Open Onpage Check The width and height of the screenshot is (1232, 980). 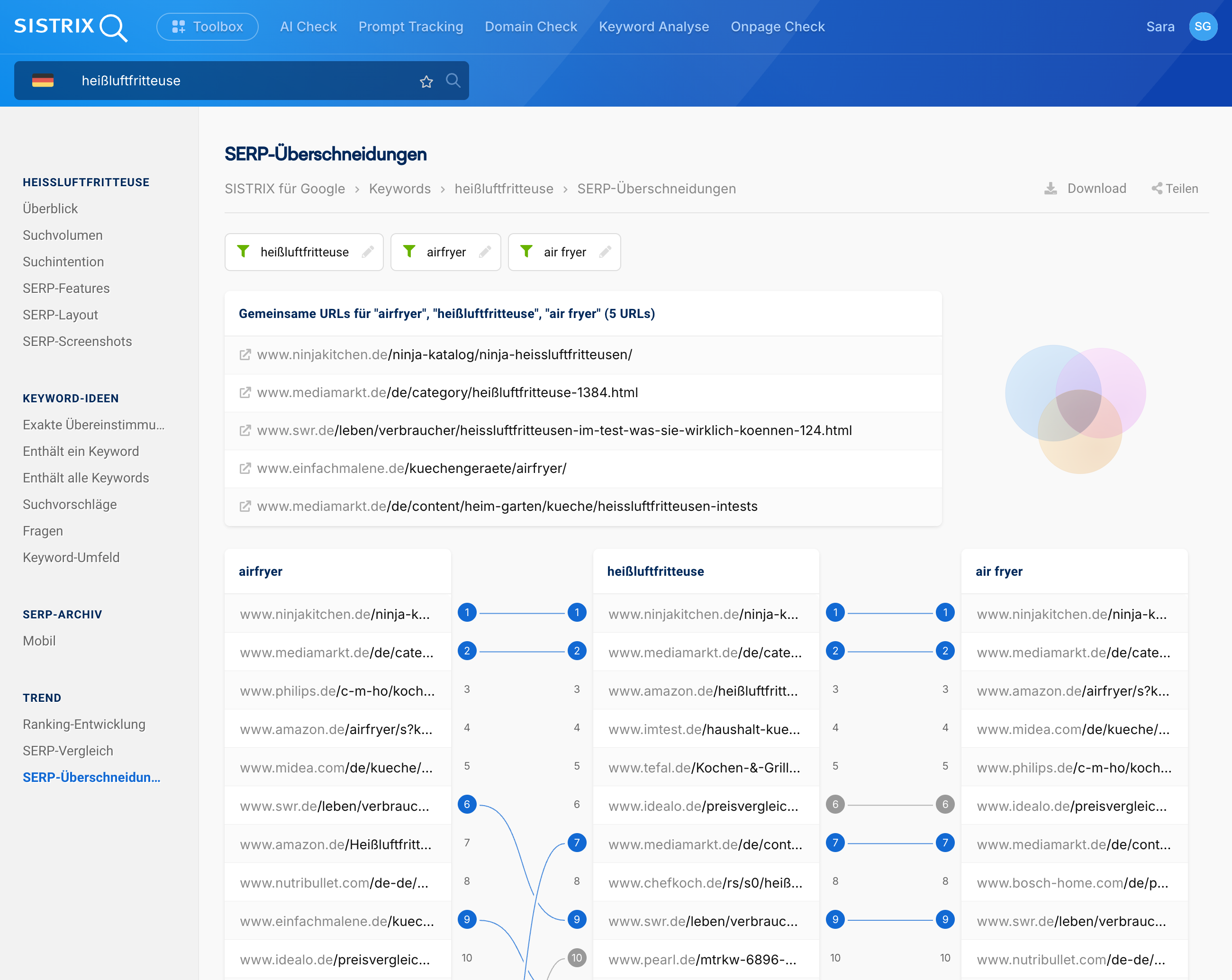[x=778, y=27]
